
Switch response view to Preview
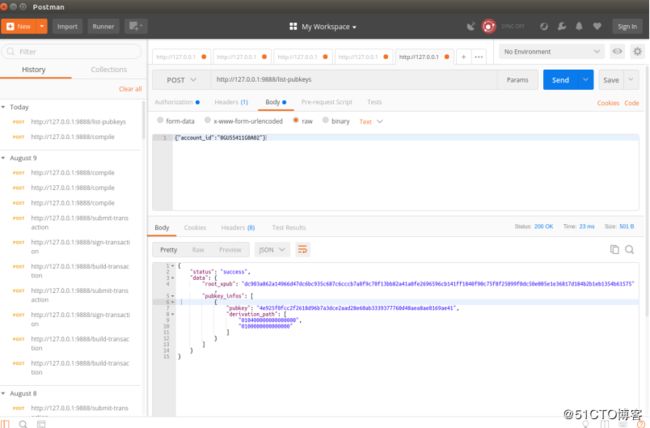point(230,250)
